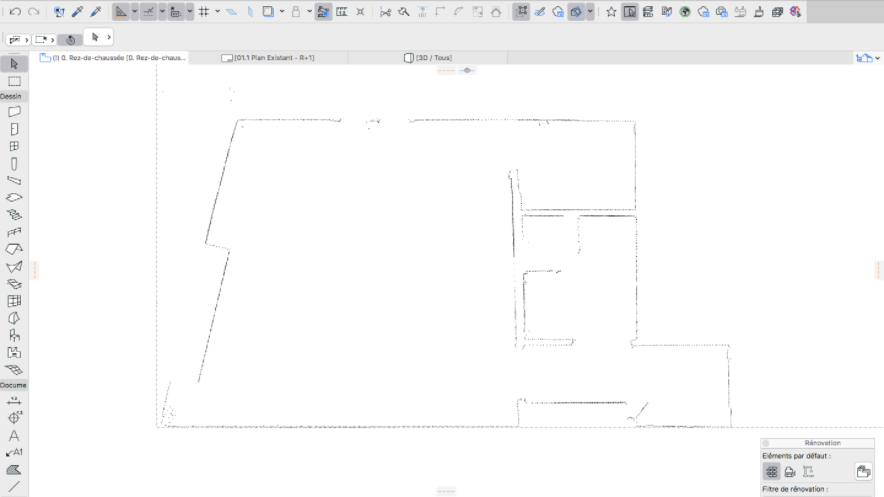Click the Rénovation palette title bar

coord(817,443)
